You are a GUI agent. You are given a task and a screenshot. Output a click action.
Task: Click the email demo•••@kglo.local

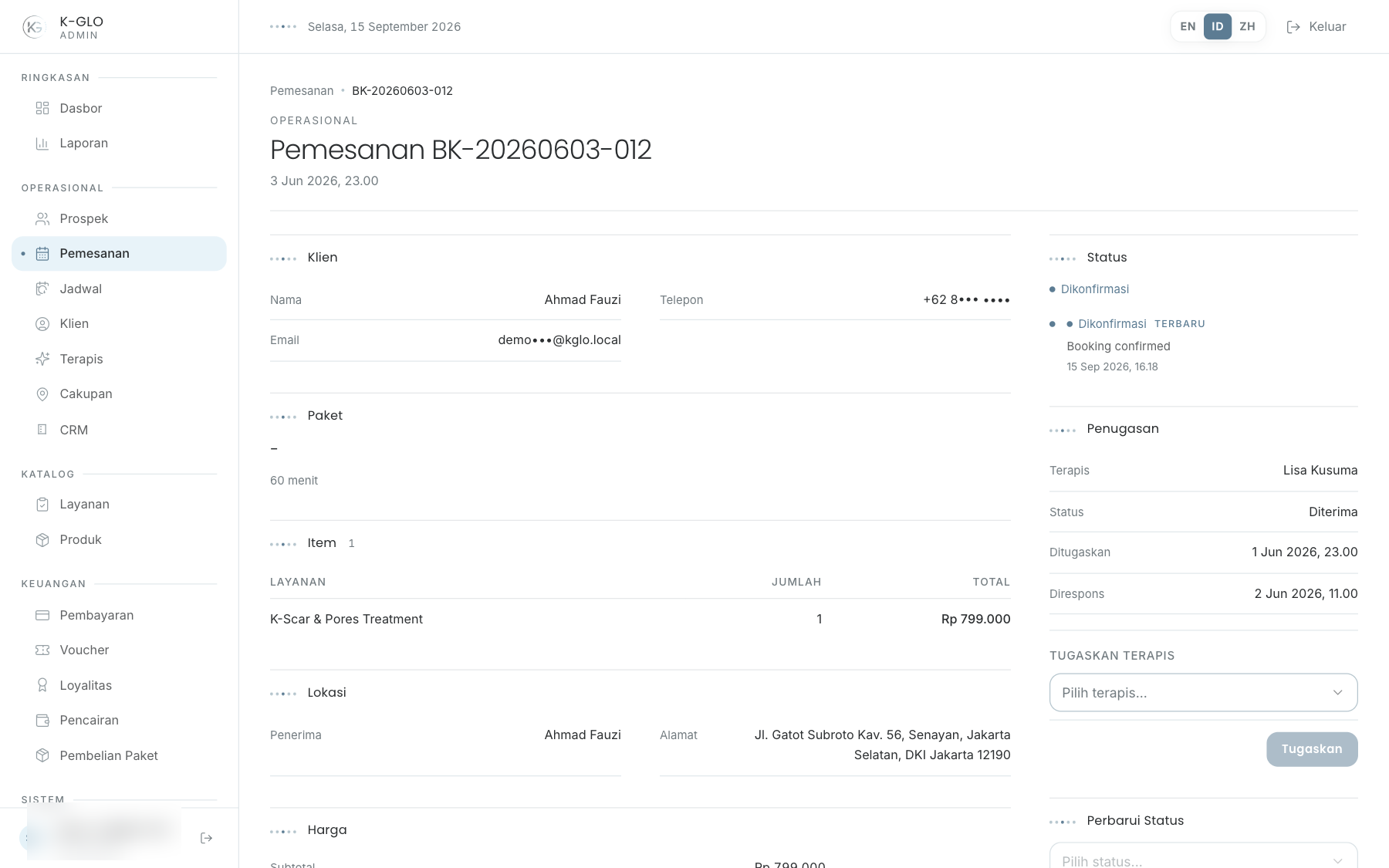point(559,340)
